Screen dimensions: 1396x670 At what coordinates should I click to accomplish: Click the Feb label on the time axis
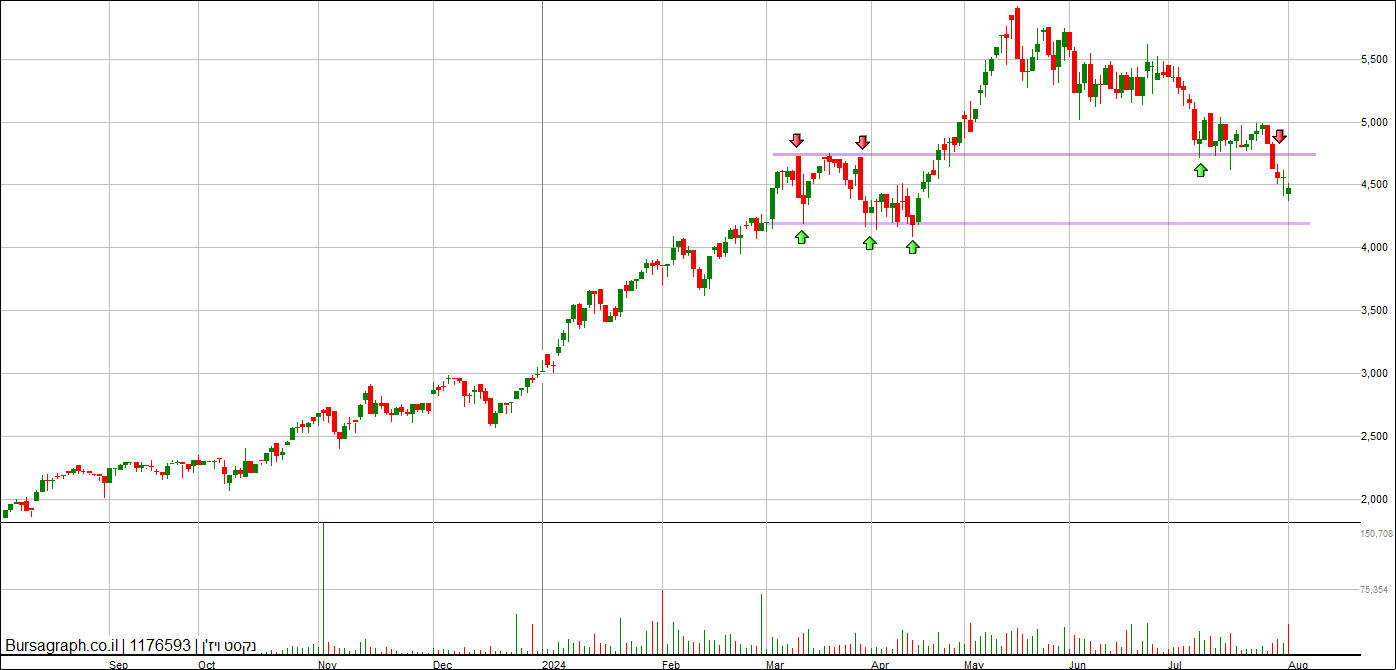671,664
